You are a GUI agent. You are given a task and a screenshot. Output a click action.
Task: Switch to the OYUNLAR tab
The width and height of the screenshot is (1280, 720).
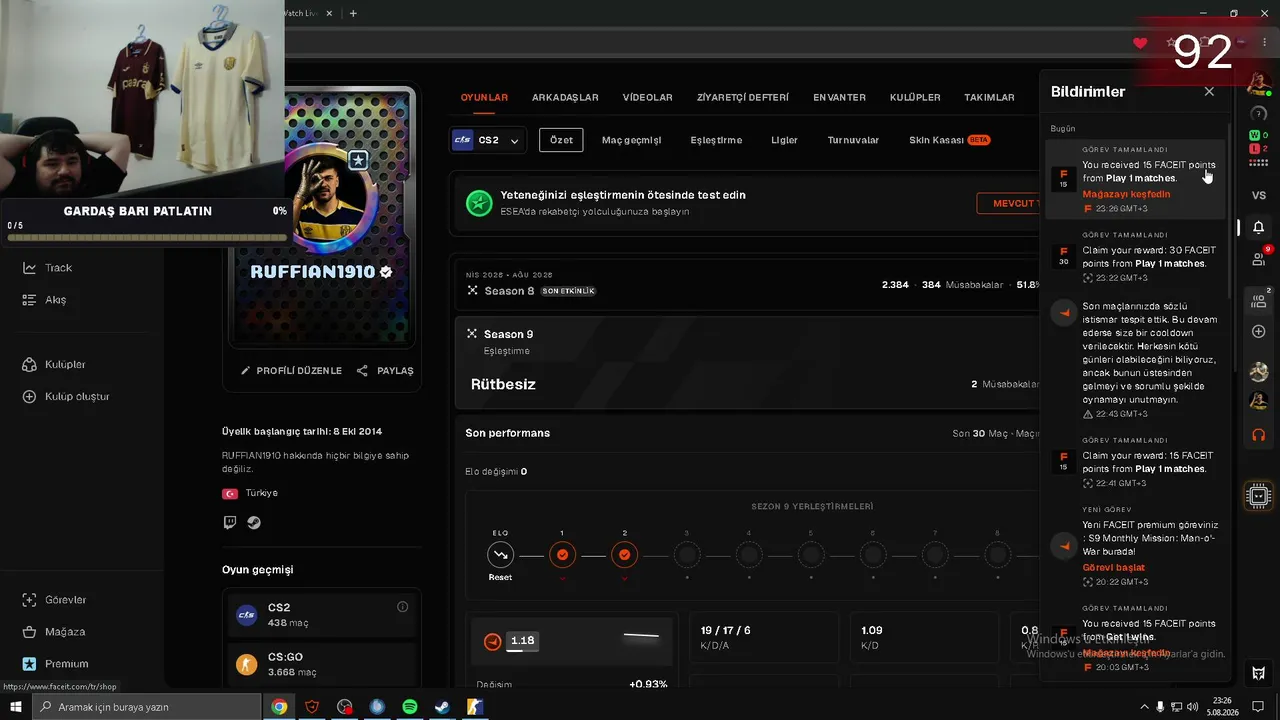484,98
